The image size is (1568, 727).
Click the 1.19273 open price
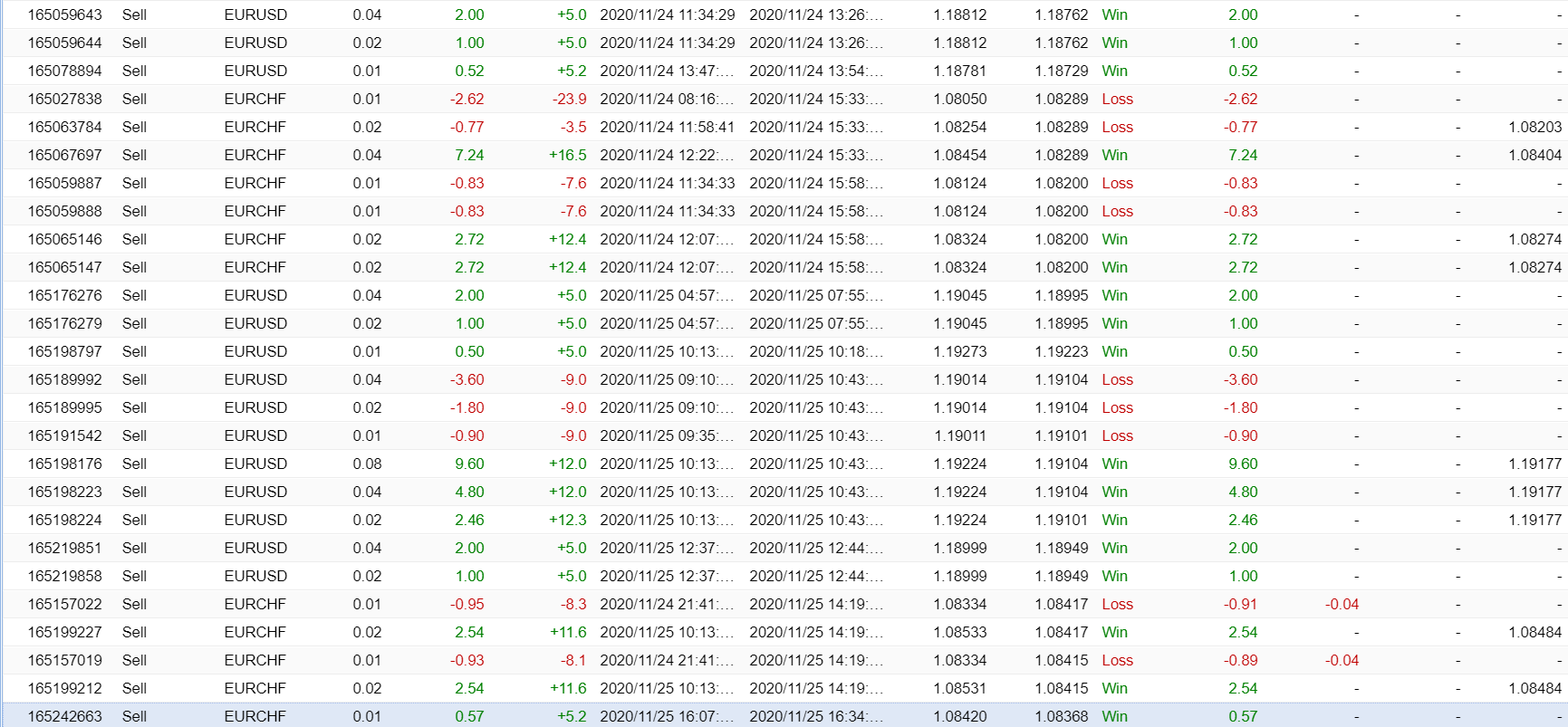[960, 351]
